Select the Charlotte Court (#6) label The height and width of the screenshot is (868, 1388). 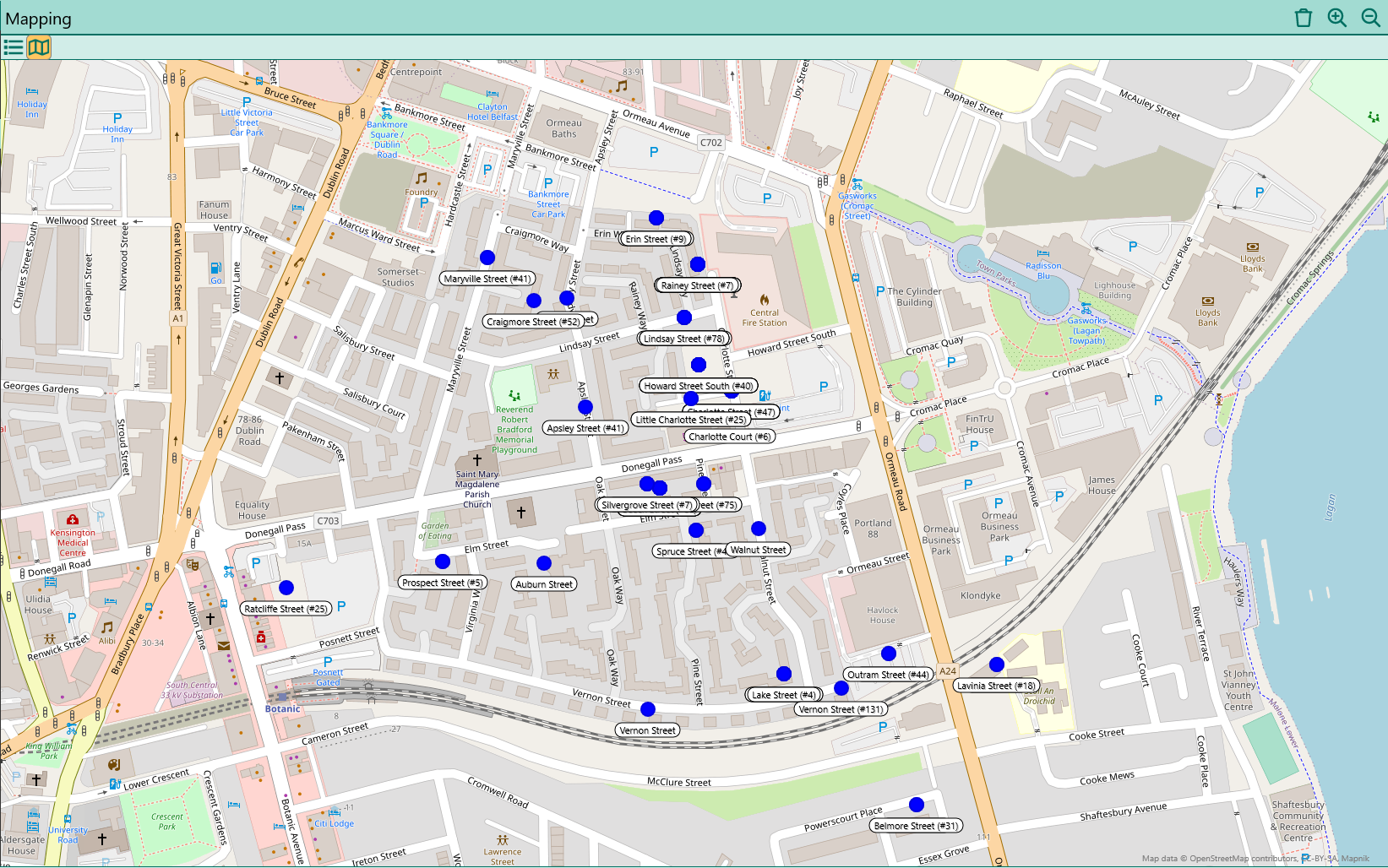tap(730, 437)
